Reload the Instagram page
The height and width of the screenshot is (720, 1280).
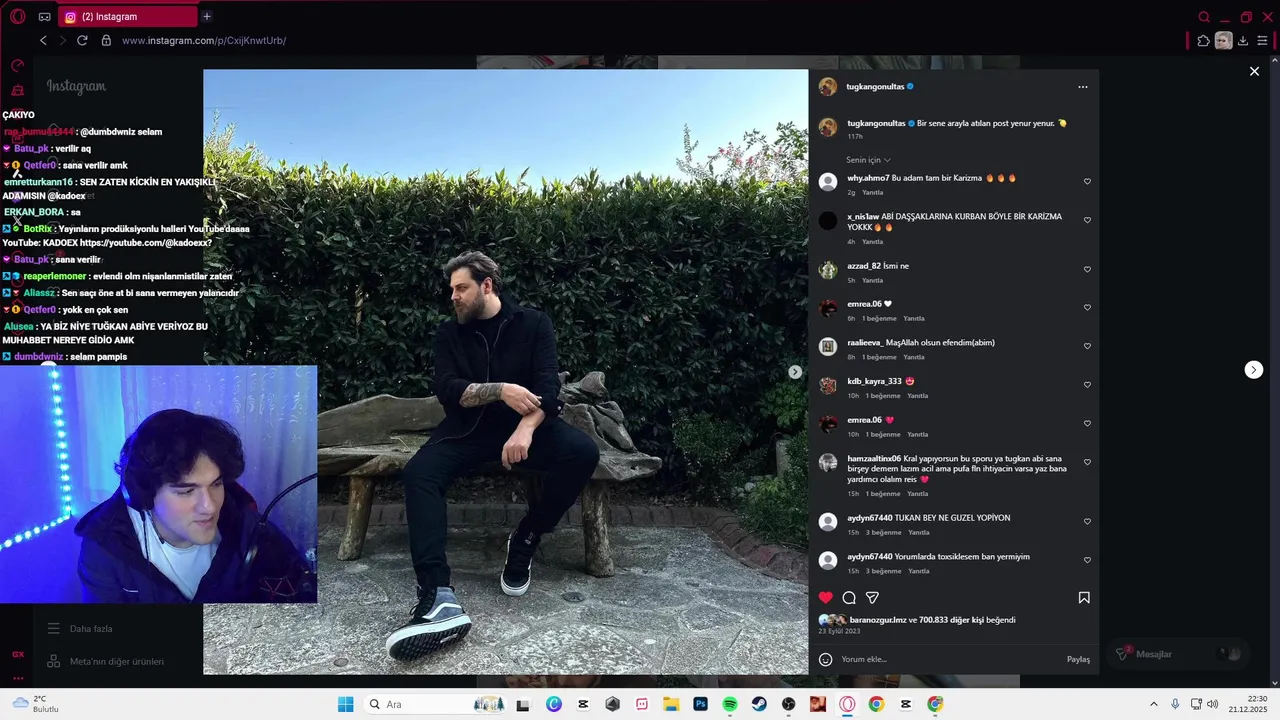tap(82, 40)
